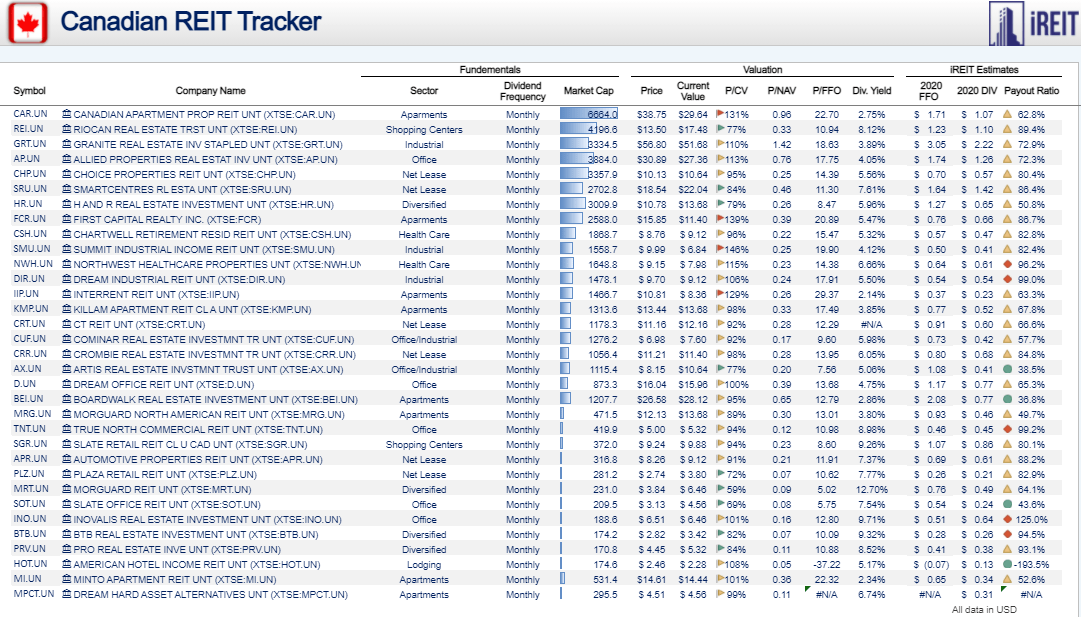This screenshot has height=617, width=1081.
Task: Select the Valuation group header
Action: 762,70
